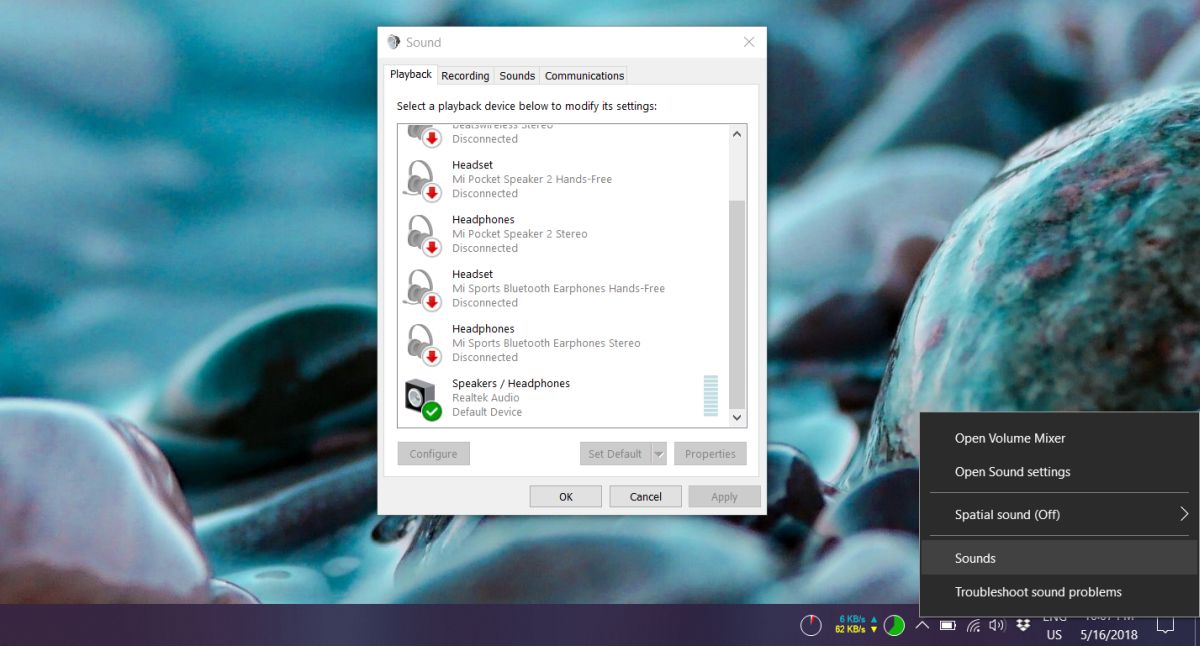Image resolution: width=1200 pixels, height=646 pixels.
Task: Select the 'Realtek Audio' text line
Action: coord(485,398)
